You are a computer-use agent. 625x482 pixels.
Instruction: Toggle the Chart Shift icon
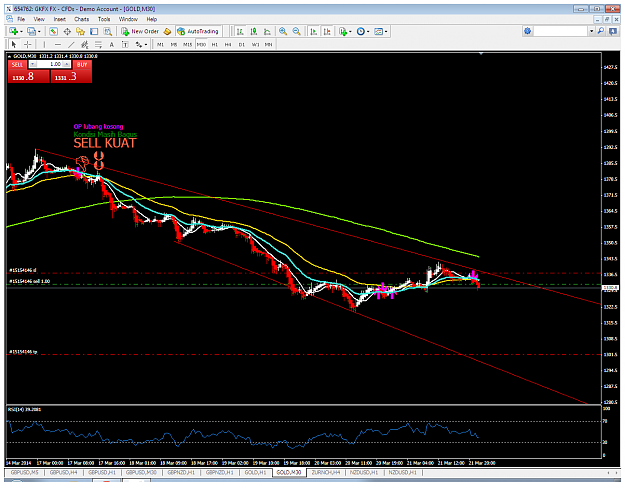[327, 31]
